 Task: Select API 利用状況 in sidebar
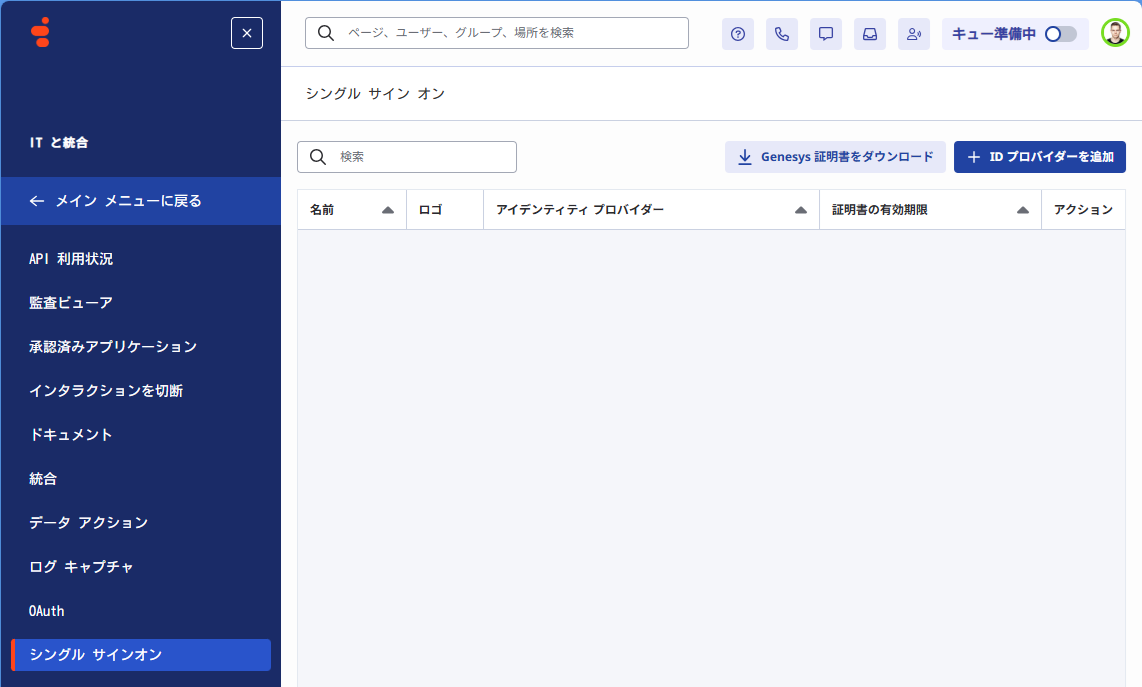[x=71, y=259]
